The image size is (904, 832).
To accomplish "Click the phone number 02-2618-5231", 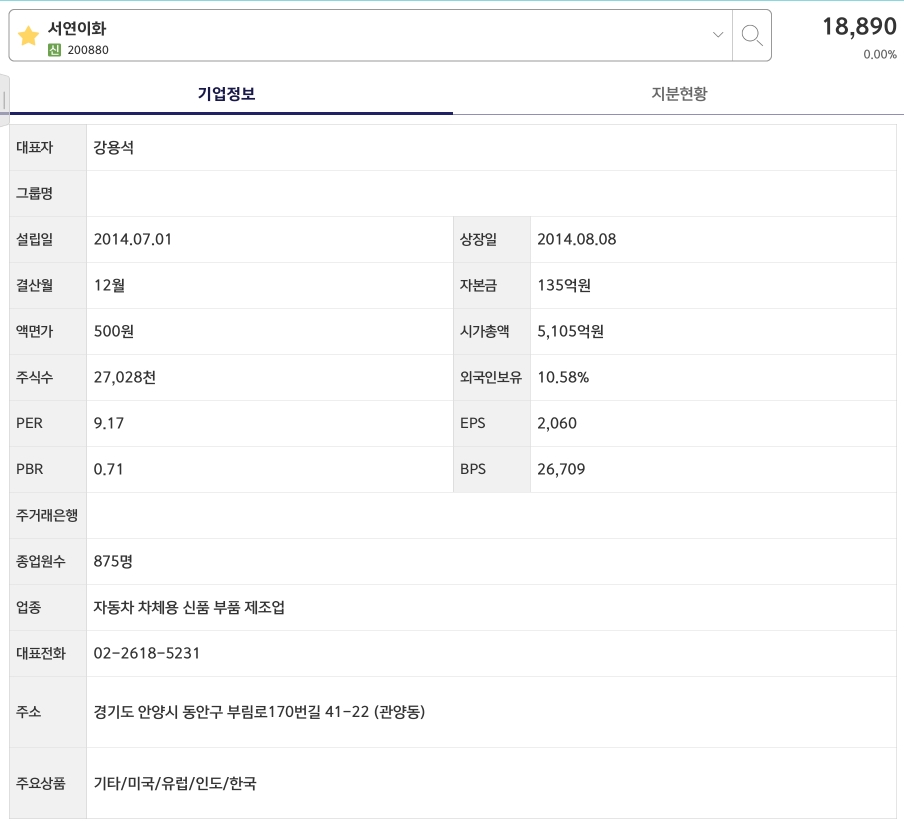I will point(146,653).
